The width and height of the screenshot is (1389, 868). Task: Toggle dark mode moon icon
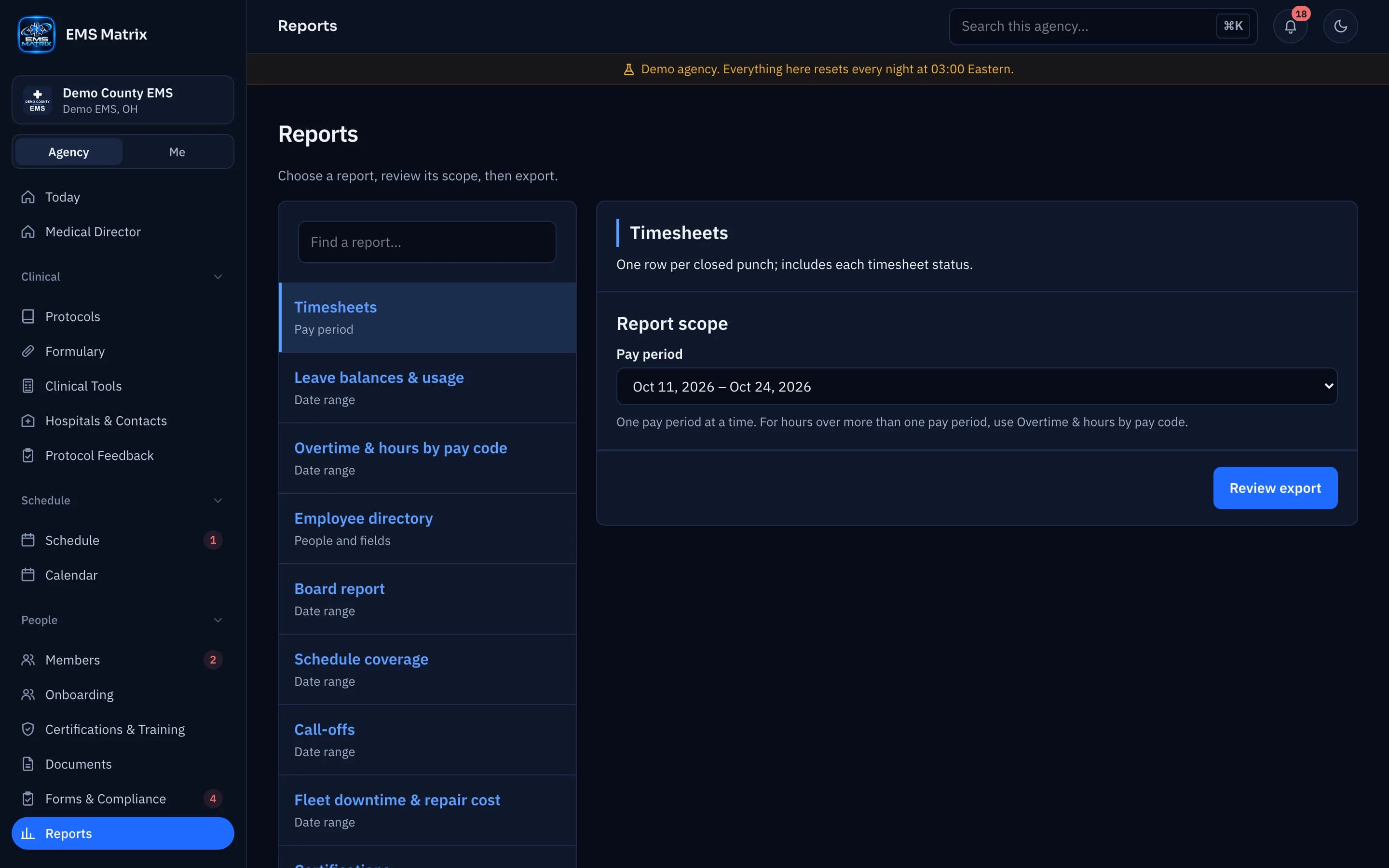[1340, 27]
